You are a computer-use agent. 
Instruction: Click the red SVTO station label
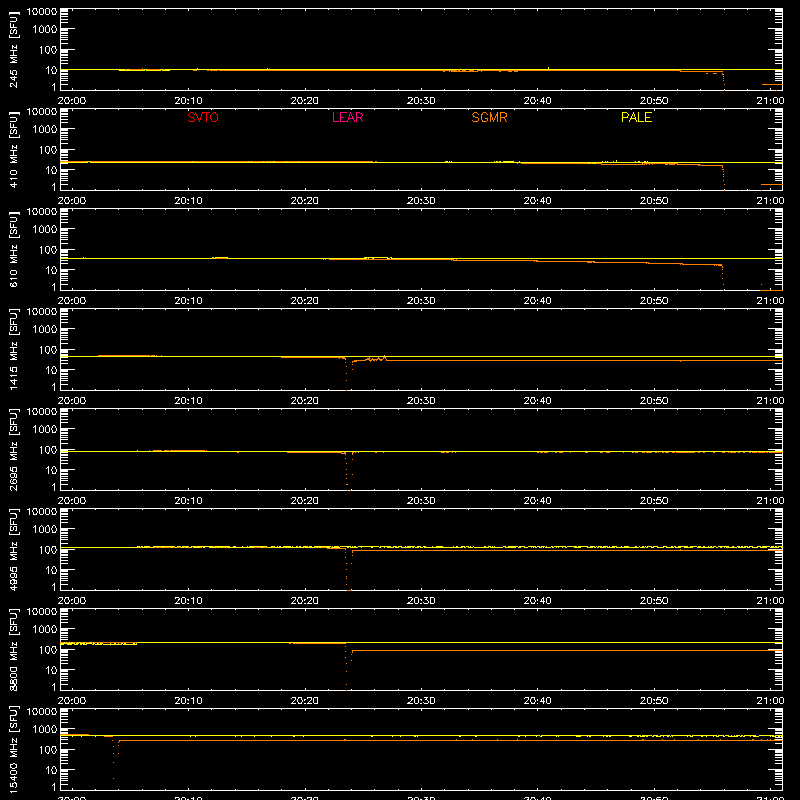click(203, 117)
